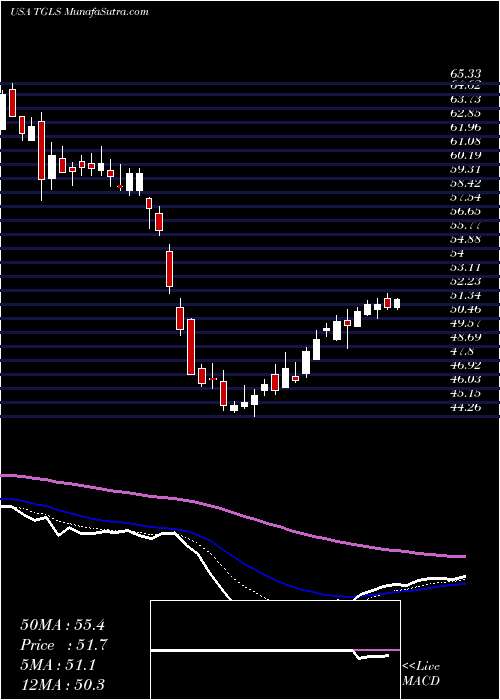
Task: Click the 57.54 price axis value
Action: [466, 197]
